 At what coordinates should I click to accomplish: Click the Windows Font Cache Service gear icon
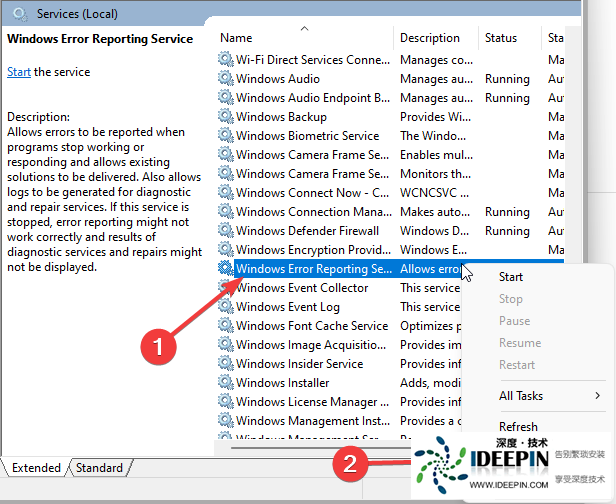(x=225, y=326)
